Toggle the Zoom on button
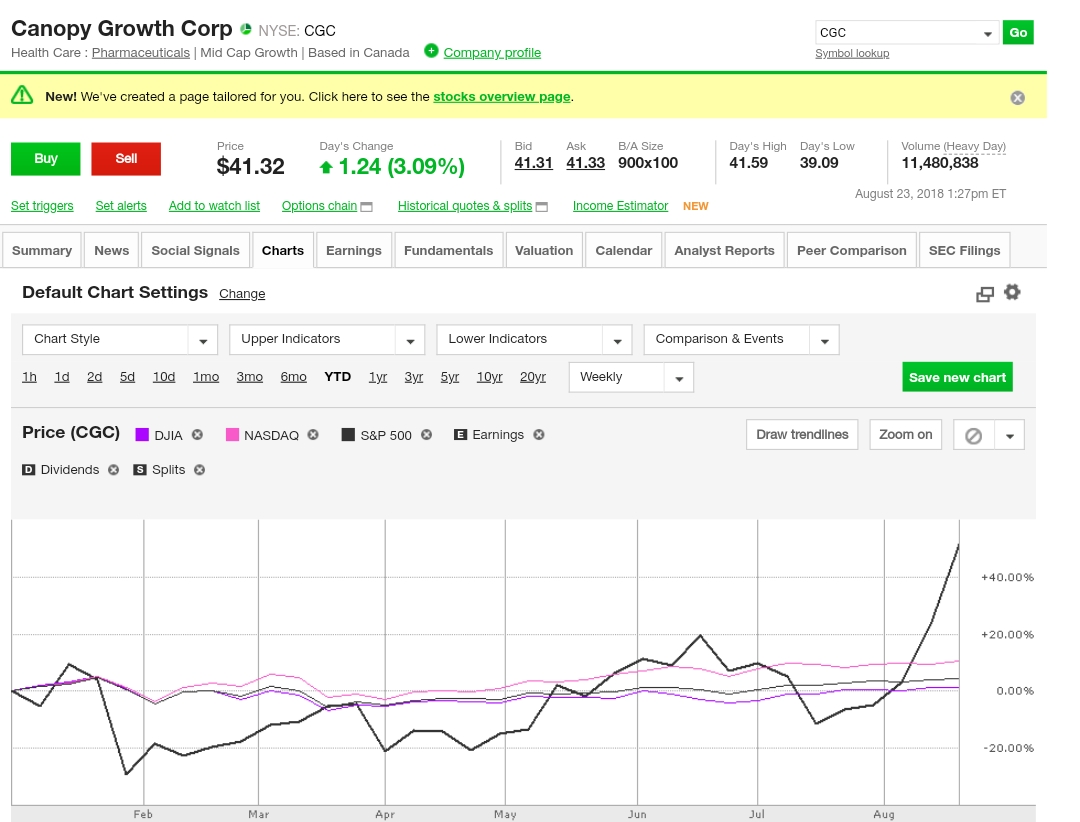Image resolution: width=1080 pixels, height=822 pixels. point(906,435)
